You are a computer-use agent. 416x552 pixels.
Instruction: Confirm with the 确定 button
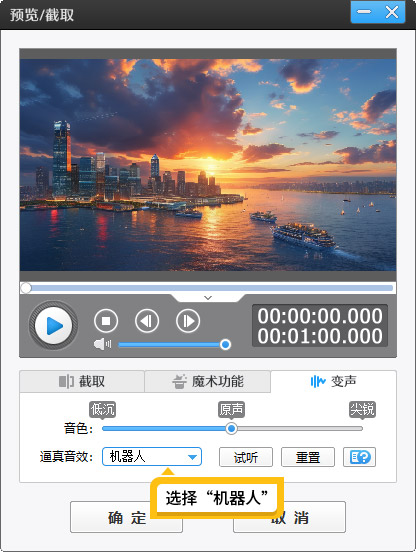(126, 518)
